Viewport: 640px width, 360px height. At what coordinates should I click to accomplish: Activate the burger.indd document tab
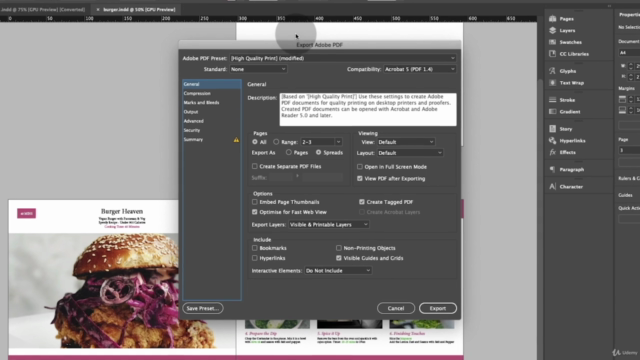tap(139, 9)
